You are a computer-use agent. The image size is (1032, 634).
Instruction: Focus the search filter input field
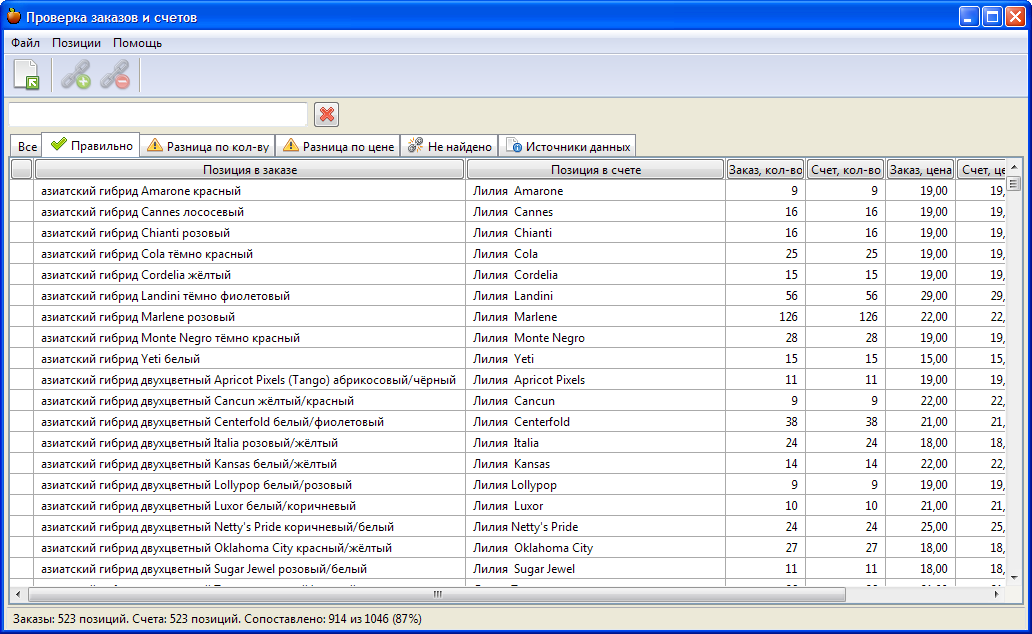pos(158,115)
